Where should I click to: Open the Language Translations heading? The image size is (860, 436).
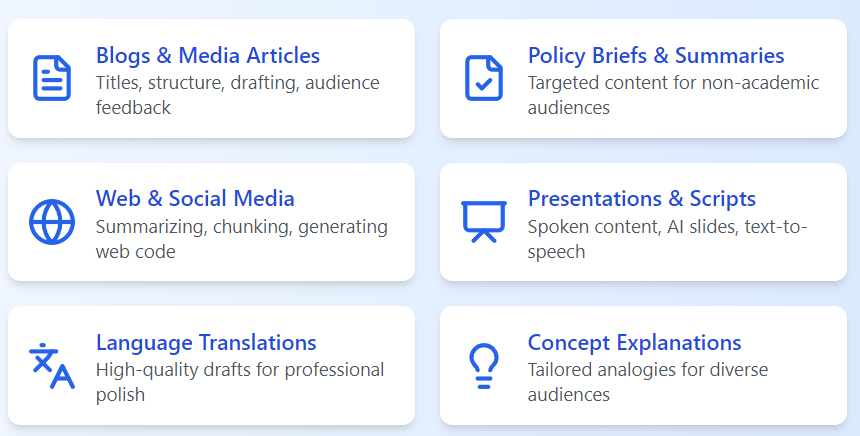tap(206, 343)
